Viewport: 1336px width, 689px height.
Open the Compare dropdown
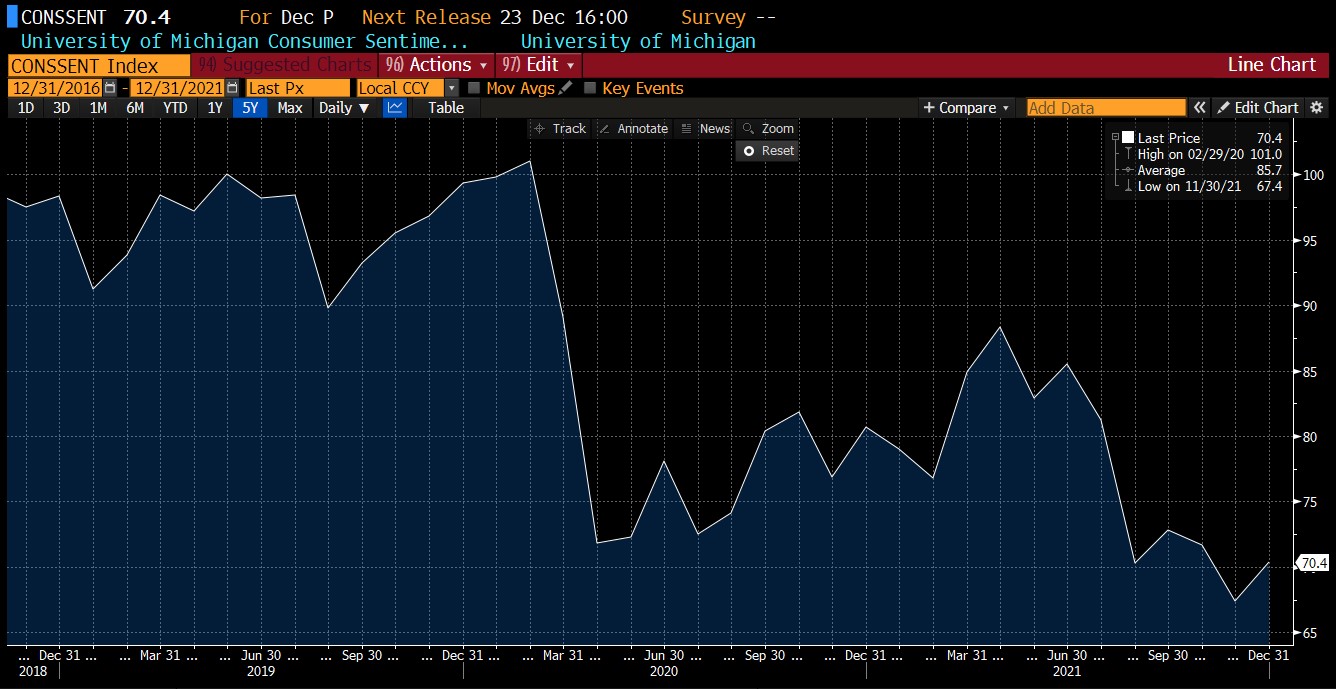(966, 108)
